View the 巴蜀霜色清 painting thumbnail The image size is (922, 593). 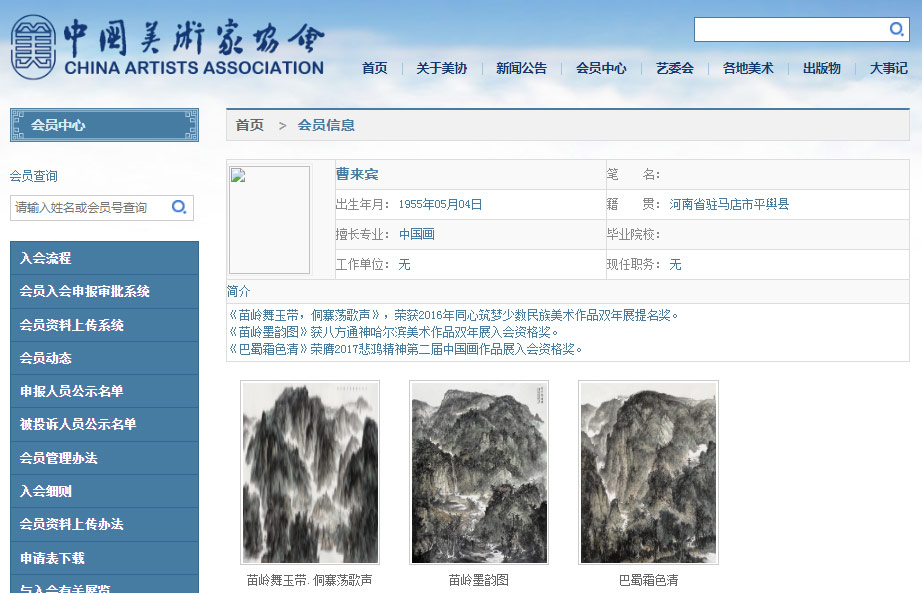648,472
